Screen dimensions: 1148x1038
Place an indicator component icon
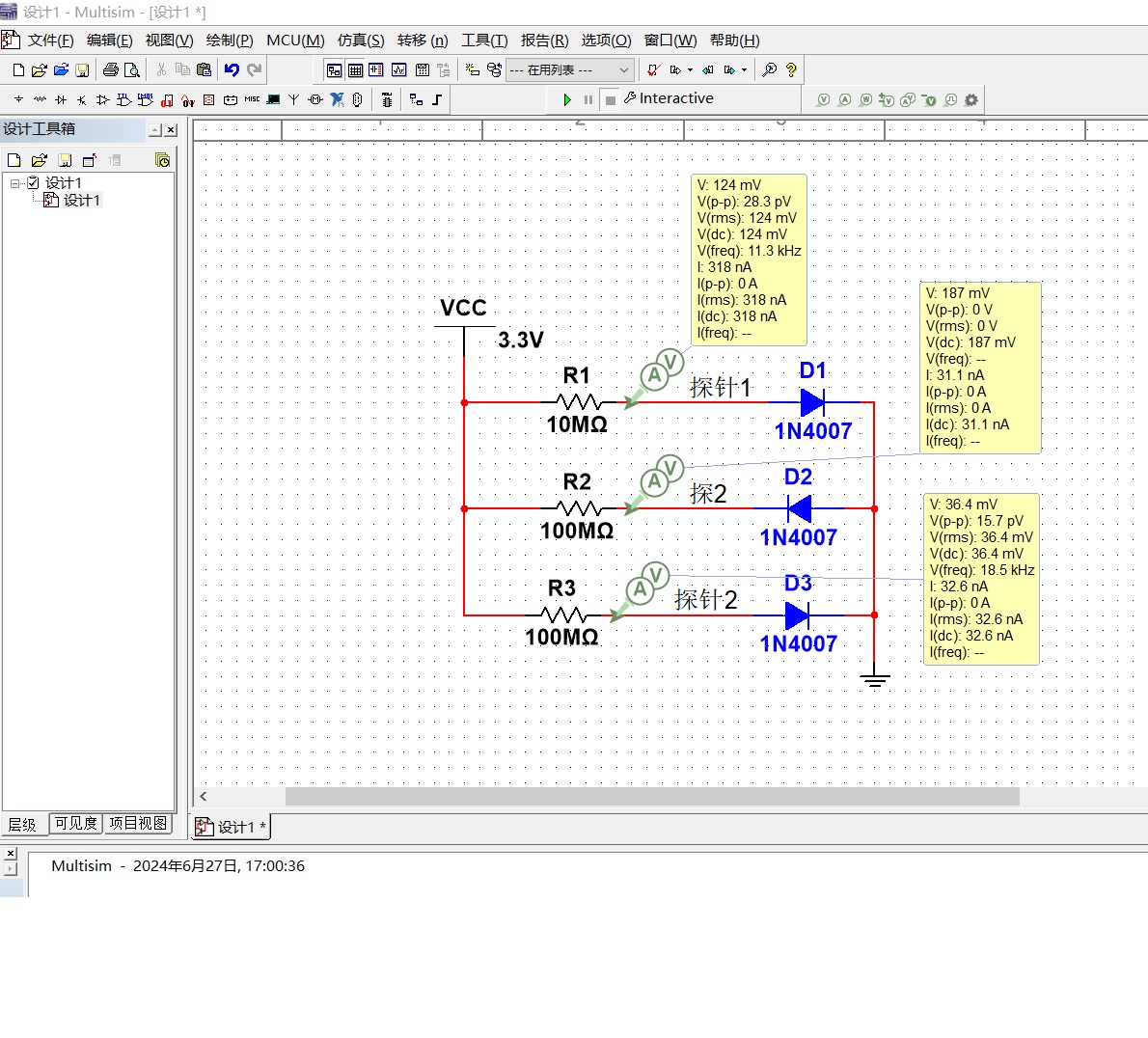pos(209,99)
